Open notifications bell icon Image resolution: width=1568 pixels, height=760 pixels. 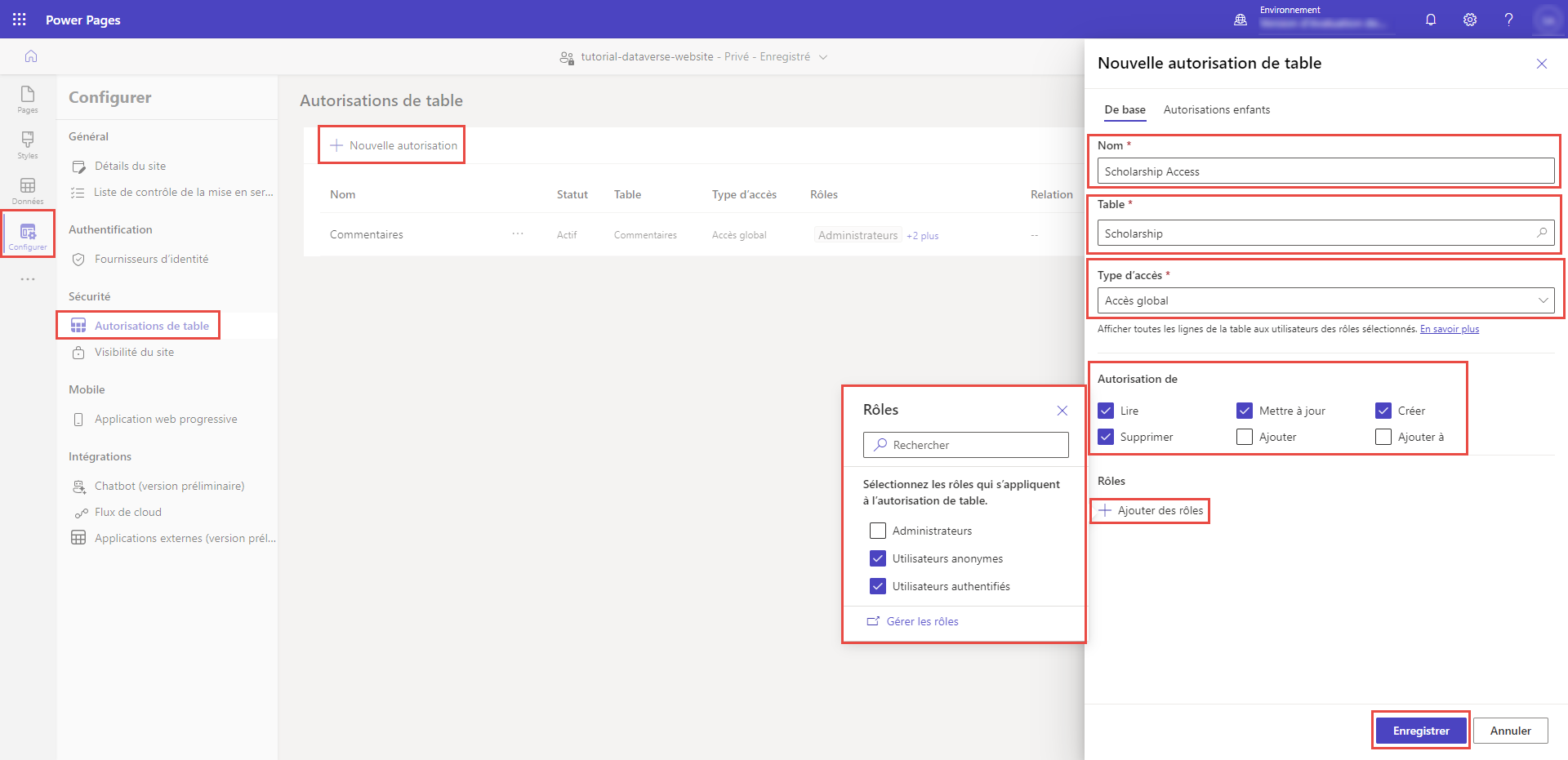pyautogui.click(x=1431, y=20)
